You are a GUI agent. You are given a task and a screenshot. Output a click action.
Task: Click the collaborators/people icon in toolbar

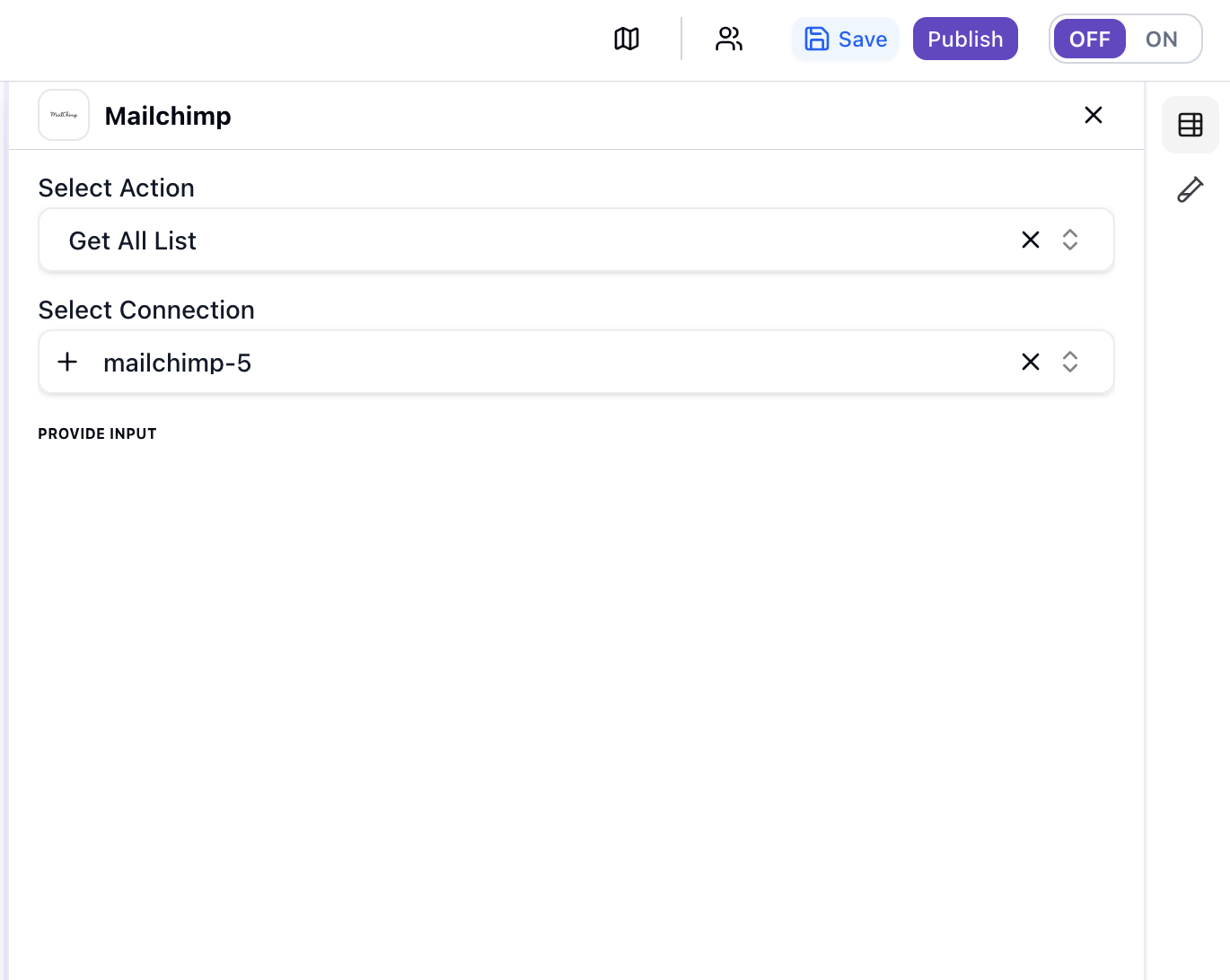(x=728, y=39)
